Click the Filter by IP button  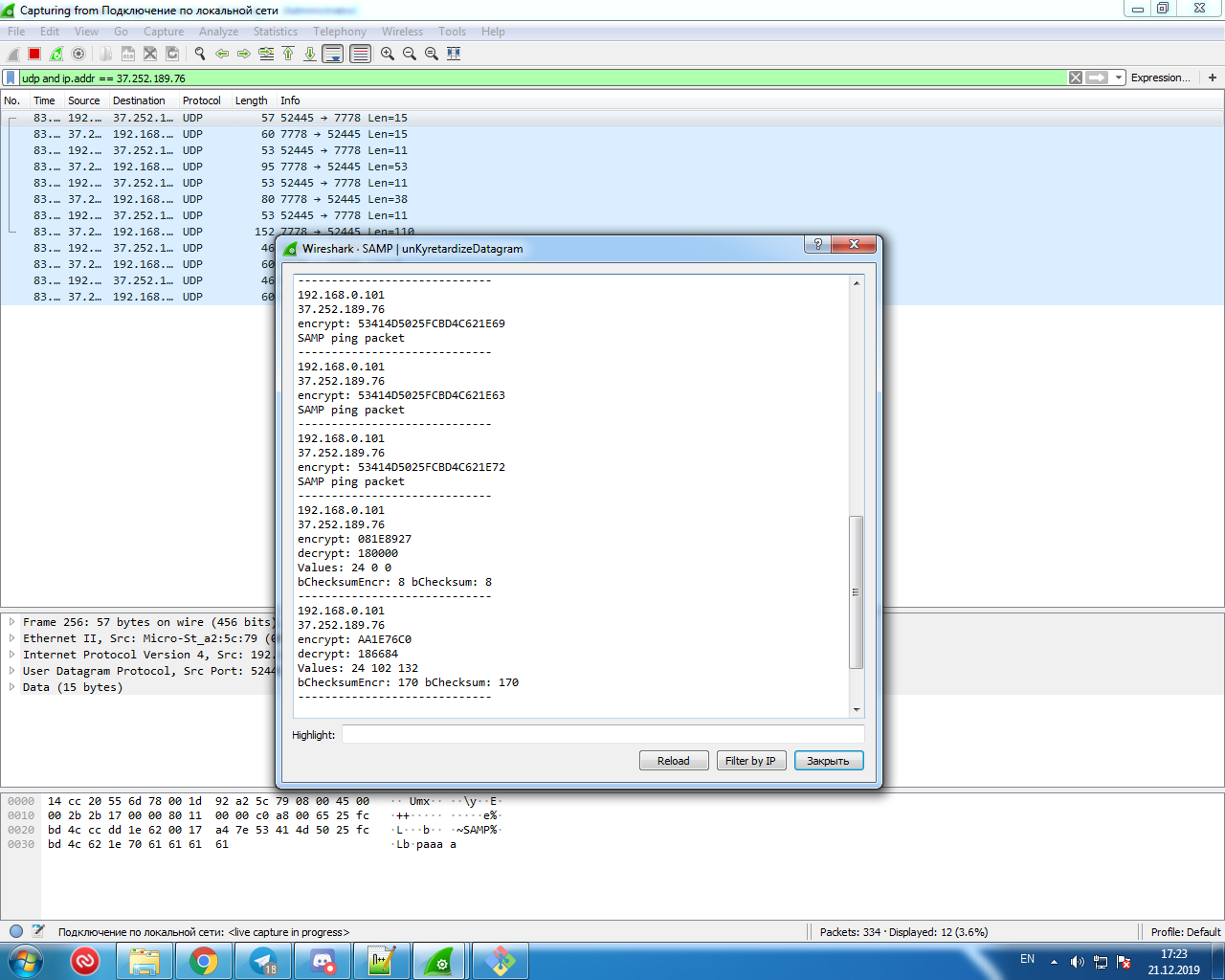click(751, 761)
